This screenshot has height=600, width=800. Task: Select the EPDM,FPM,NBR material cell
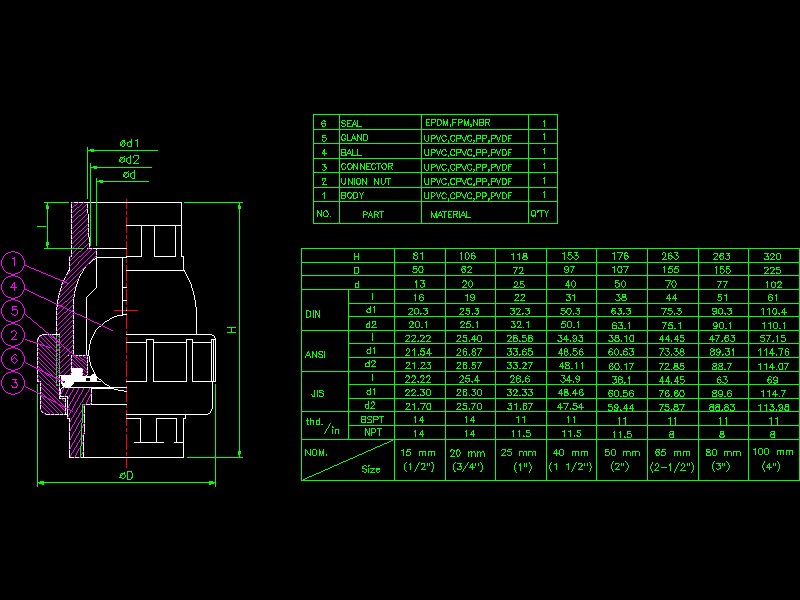point(460,122)
